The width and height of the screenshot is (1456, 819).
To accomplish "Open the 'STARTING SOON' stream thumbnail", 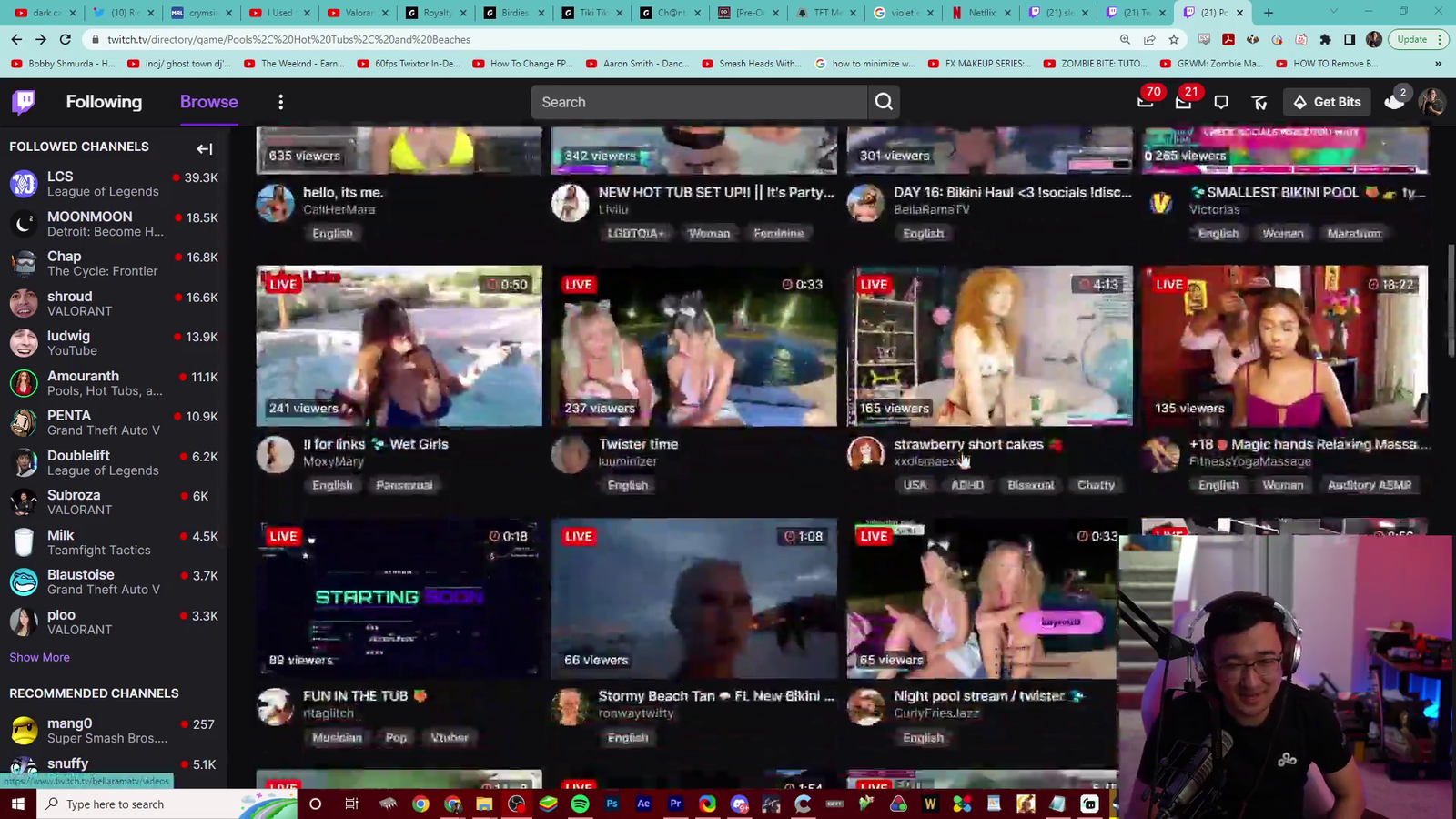I will (399, 598).
